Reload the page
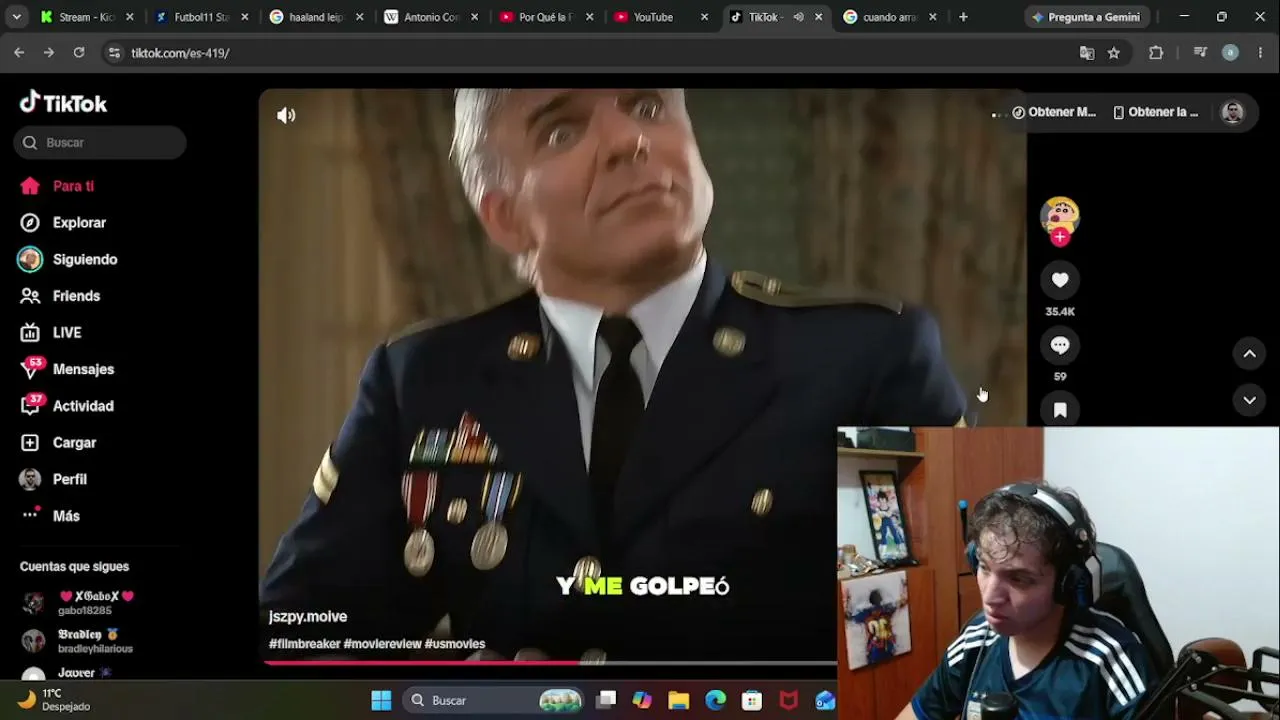This screenshot has width=1280, height=720. click(79, 53)
